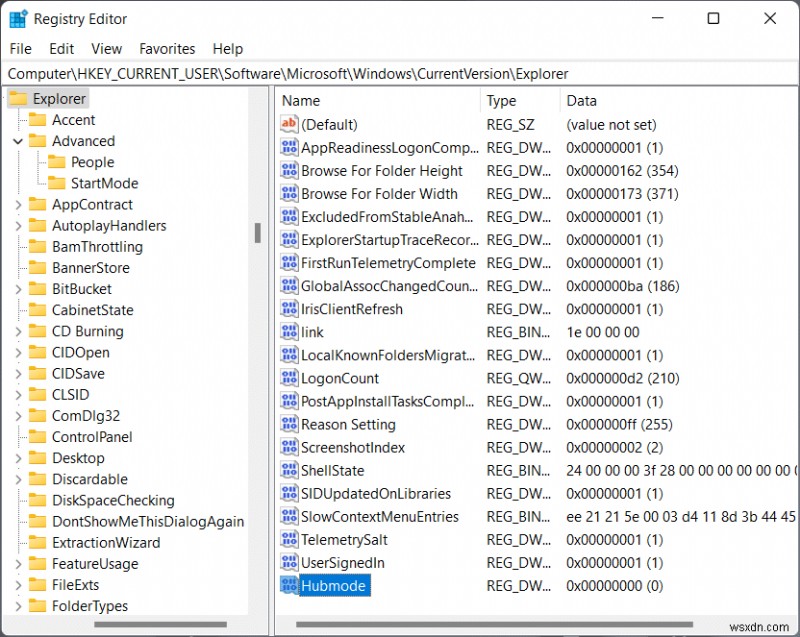Click the LogonCount QWORD icon

(x=289, y=378)
